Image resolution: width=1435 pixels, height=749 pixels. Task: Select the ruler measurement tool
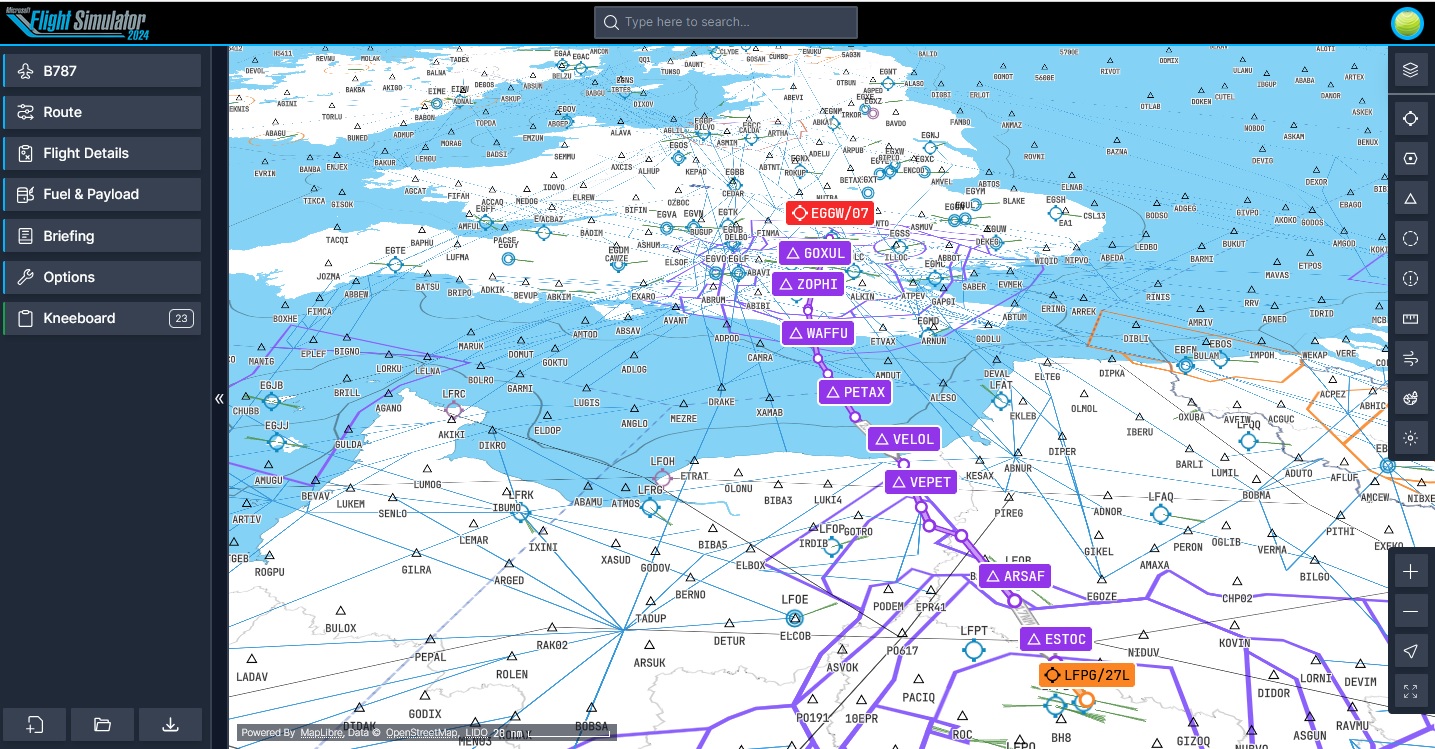click(x=1410, y=318)
